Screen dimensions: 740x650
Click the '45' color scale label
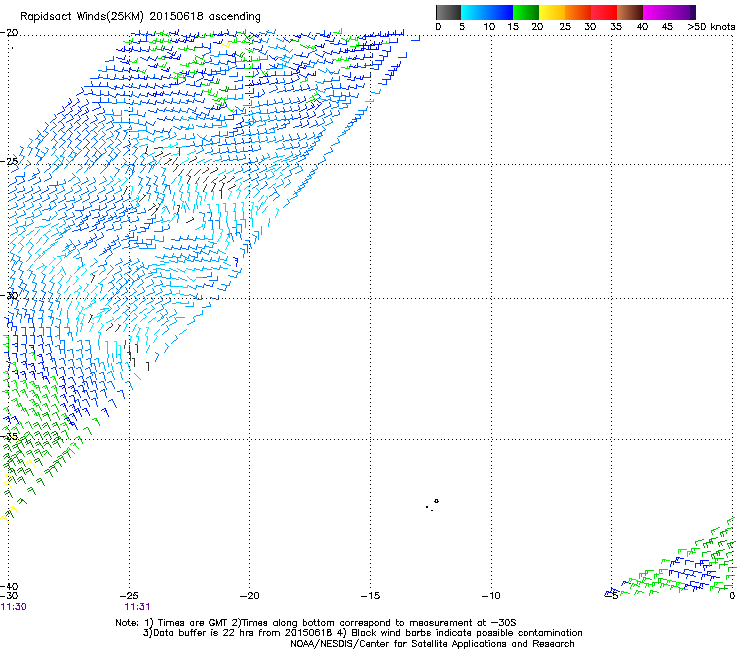click(x=667, y=27)
